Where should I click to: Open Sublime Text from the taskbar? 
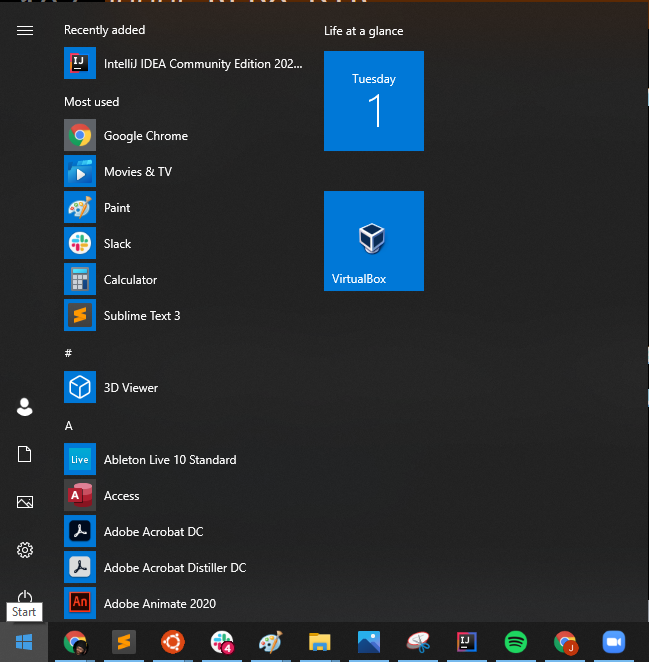click(x=124, y=642)
